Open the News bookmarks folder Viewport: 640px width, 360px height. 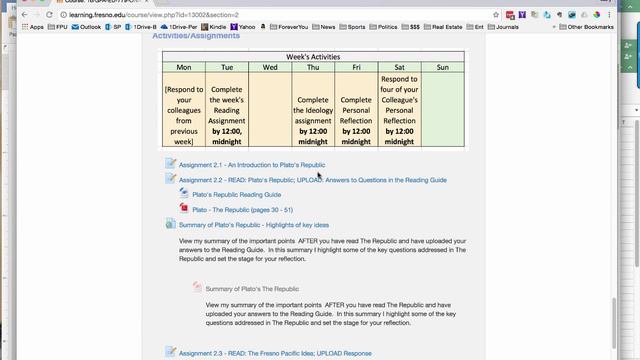point(324,27)
